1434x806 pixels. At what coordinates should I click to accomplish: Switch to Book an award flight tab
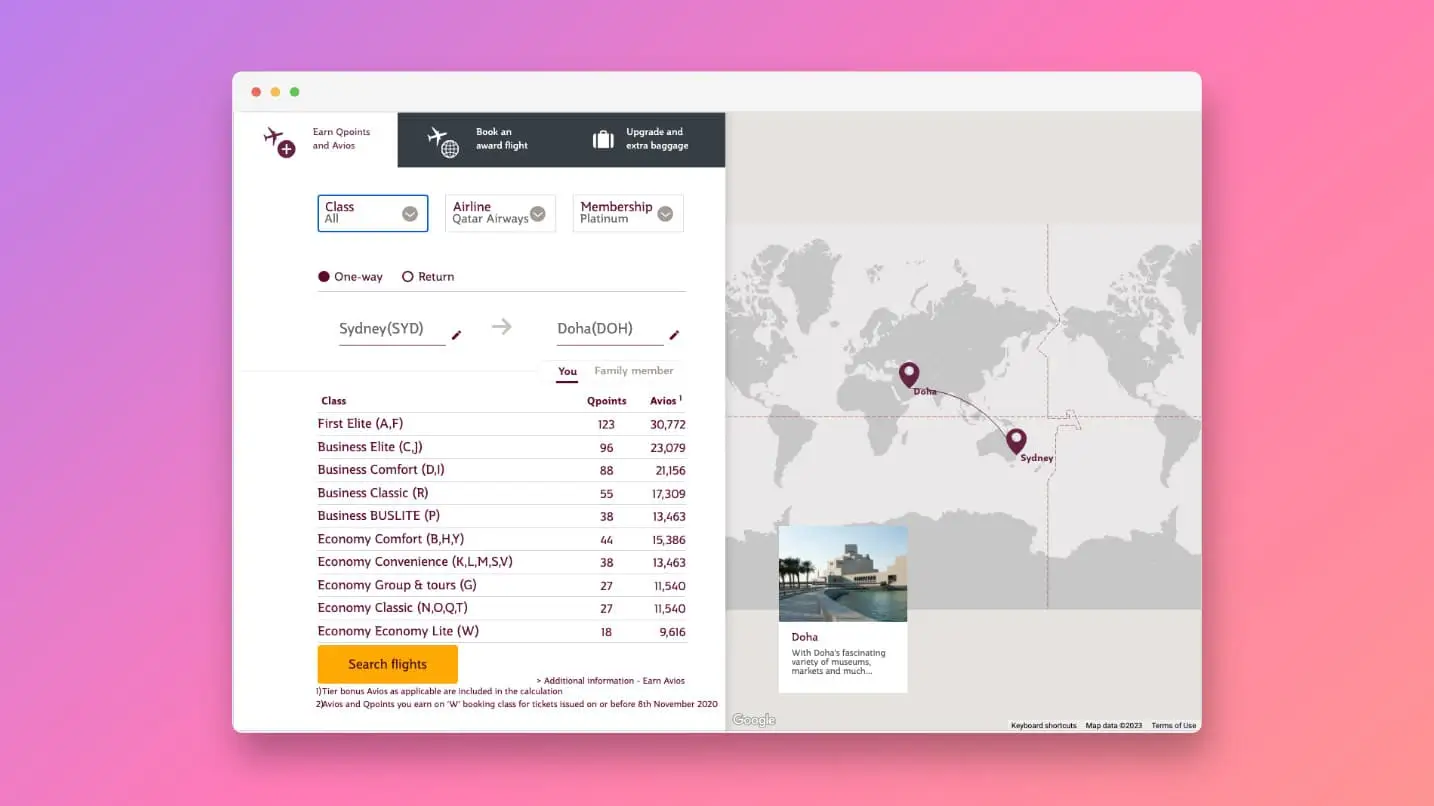coord(479,139)
